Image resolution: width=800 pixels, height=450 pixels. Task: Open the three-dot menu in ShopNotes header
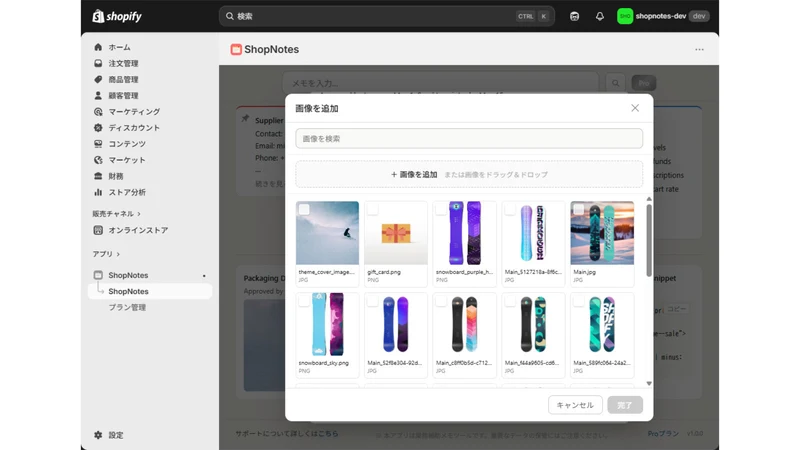(x=699, y=49)
